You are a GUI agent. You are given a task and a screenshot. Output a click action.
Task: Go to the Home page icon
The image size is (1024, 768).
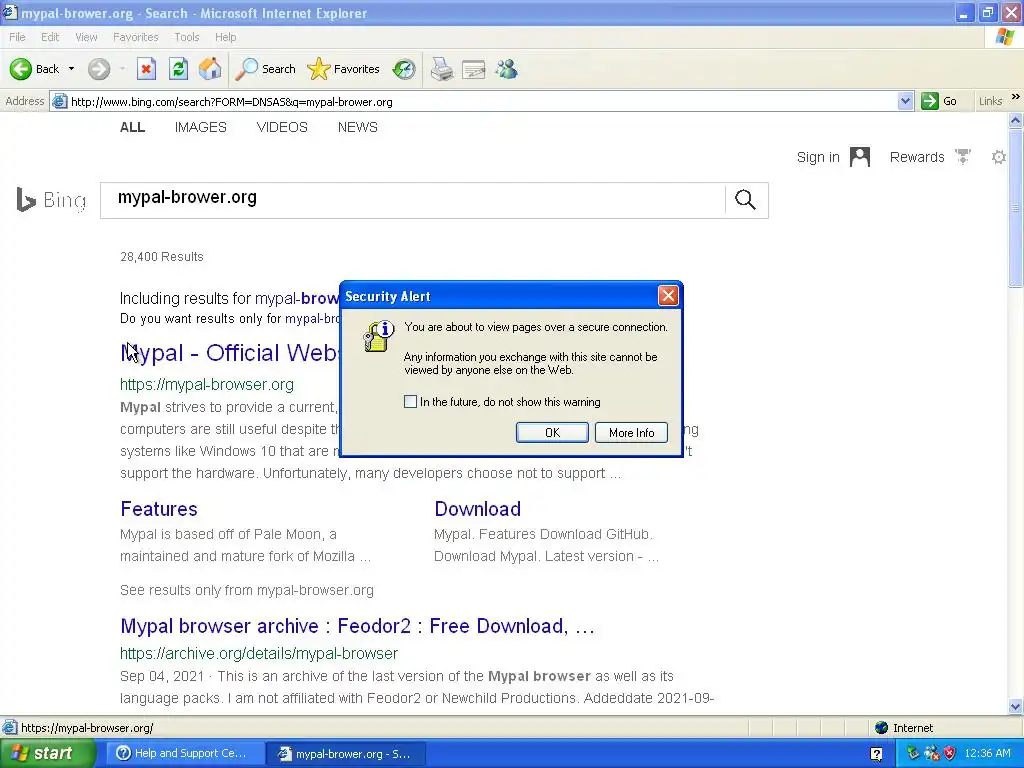point(210,69)
